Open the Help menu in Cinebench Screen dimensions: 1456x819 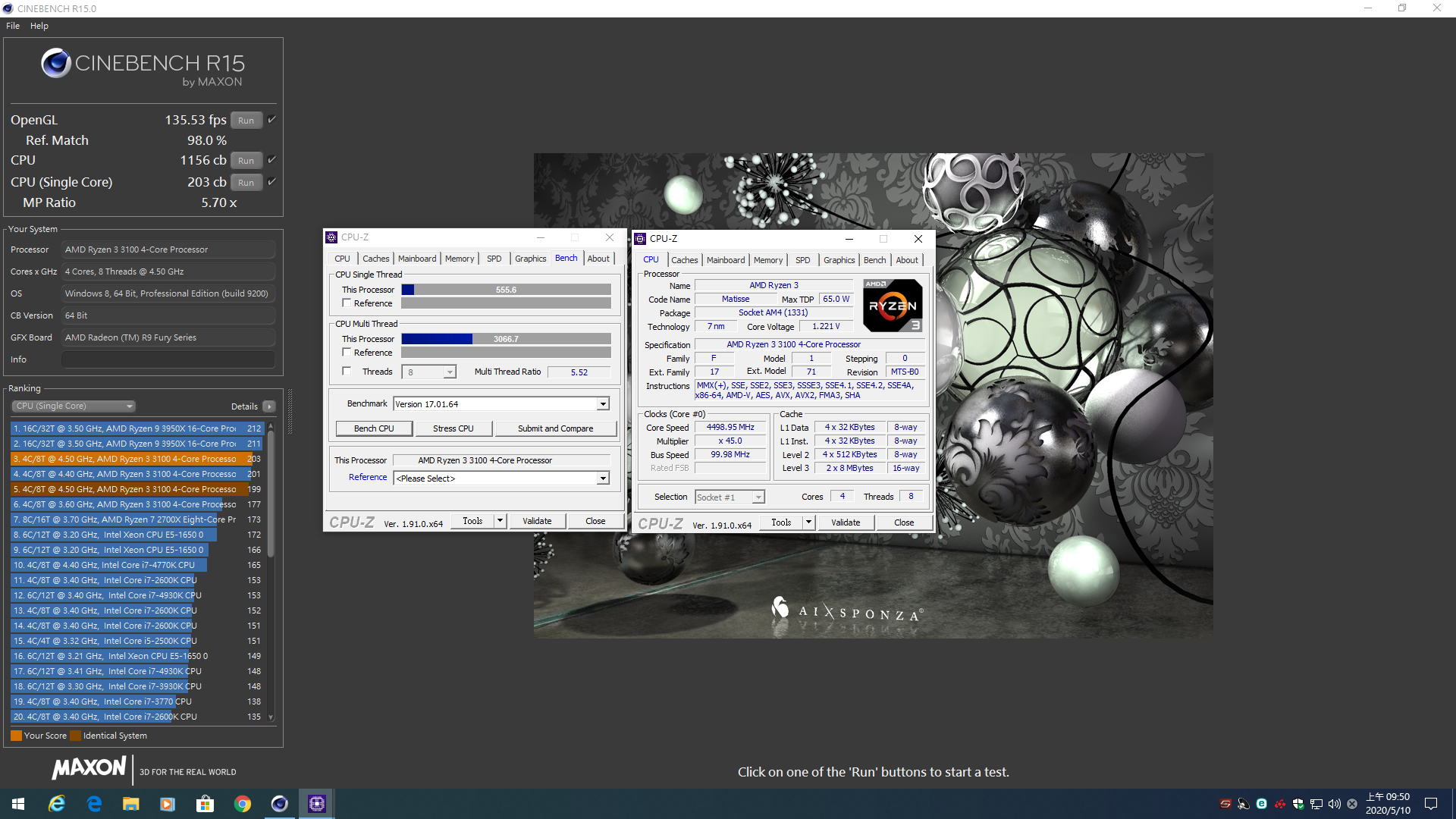pos(39,26)
